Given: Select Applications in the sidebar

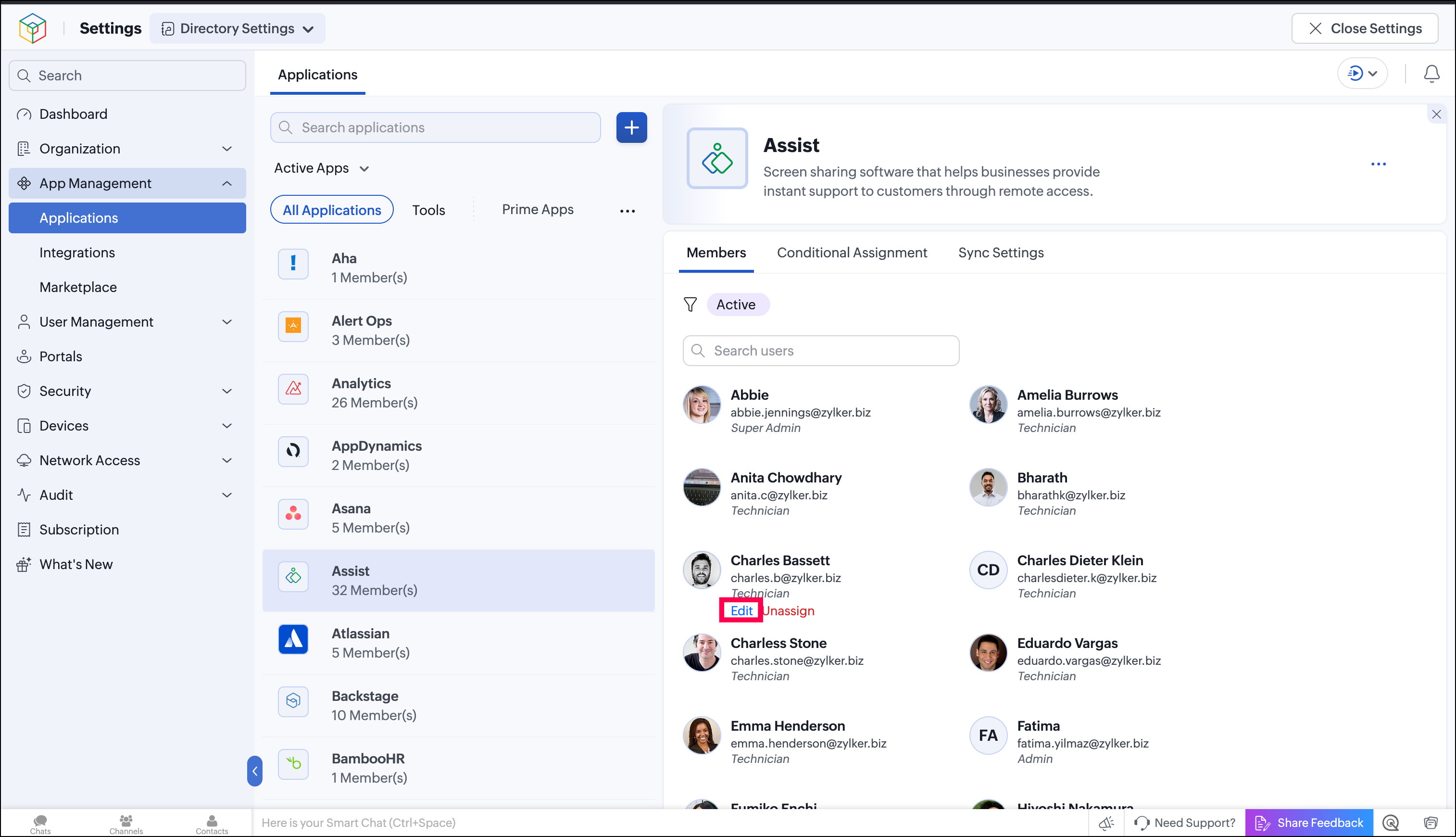Looking at the screenshot, I should tap(127, 218).
